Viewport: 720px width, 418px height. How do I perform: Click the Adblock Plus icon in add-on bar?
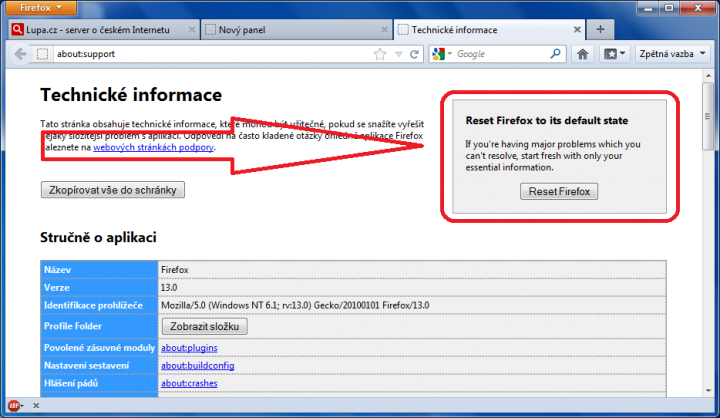(15, 406)
